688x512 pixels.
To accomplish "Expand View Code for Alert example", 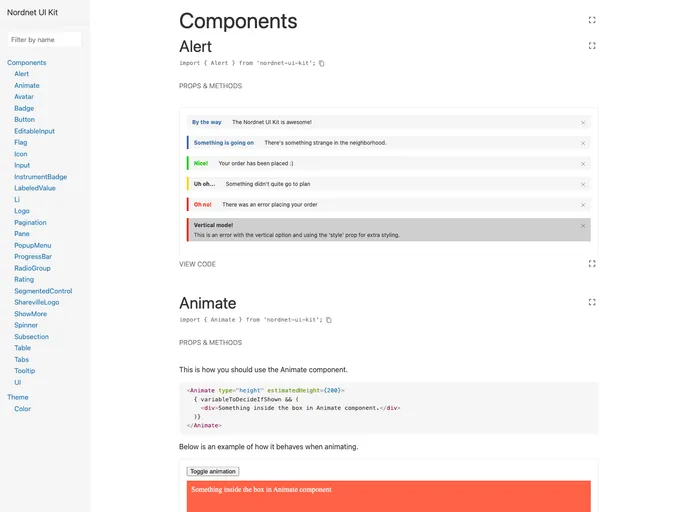I will click(x=197, y=264).
